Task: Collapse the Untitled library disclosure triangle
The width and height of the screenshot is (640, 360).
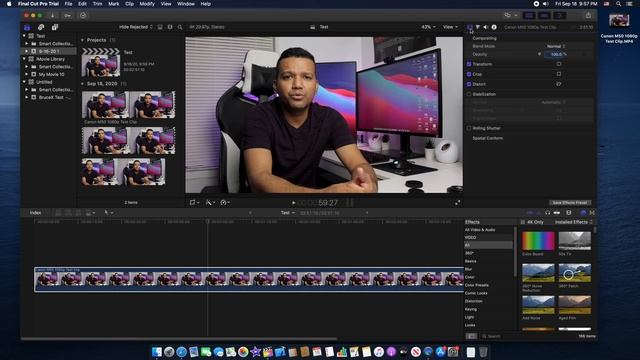Action: pos(24,82)
